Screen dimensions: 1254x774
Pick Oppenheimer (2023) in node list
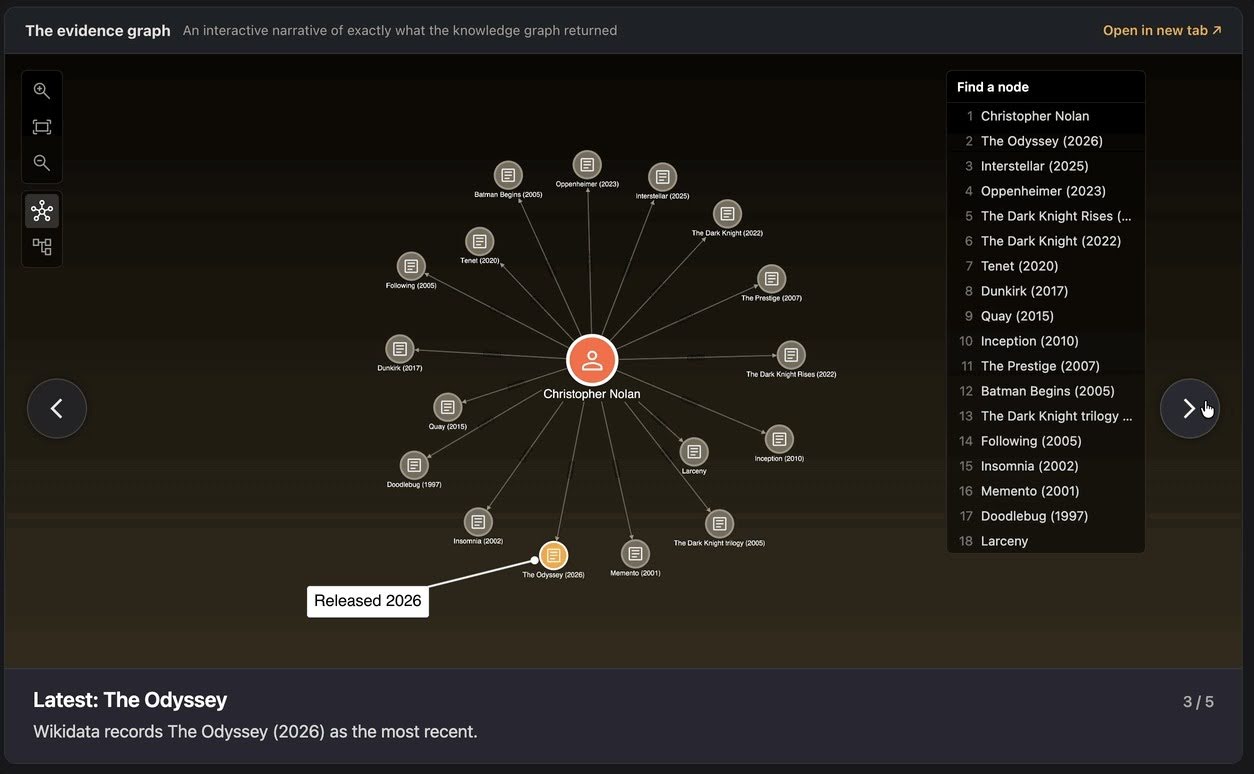click(1046, 191)
